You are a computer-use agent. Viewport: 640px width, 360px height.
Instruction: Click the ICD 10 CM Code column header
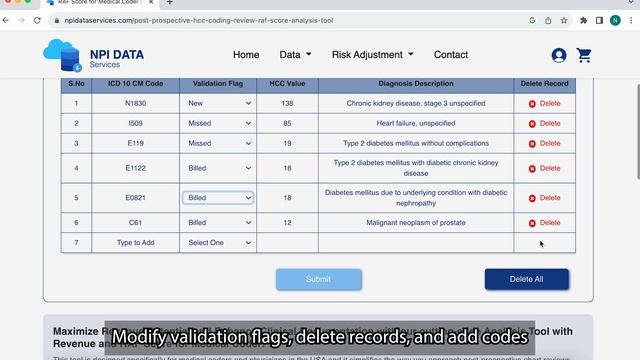click(136, 84)
